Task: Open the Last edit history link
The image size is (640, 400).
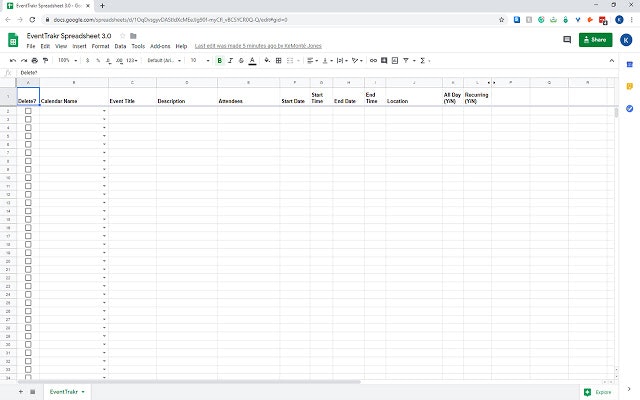Action: [x=258, y=46]
